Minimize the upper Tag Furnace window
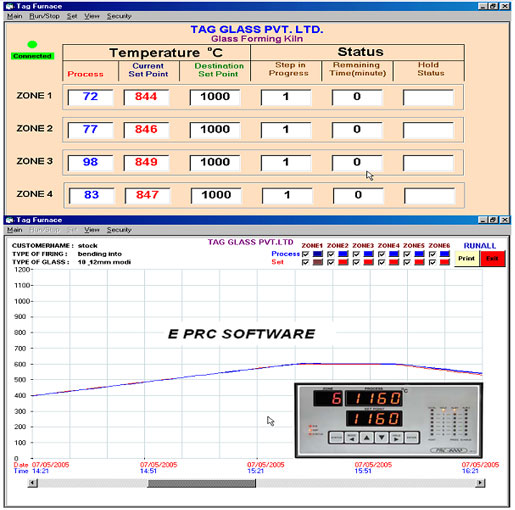The height and width of the screenshot is (510, 515). pos(483,6)
